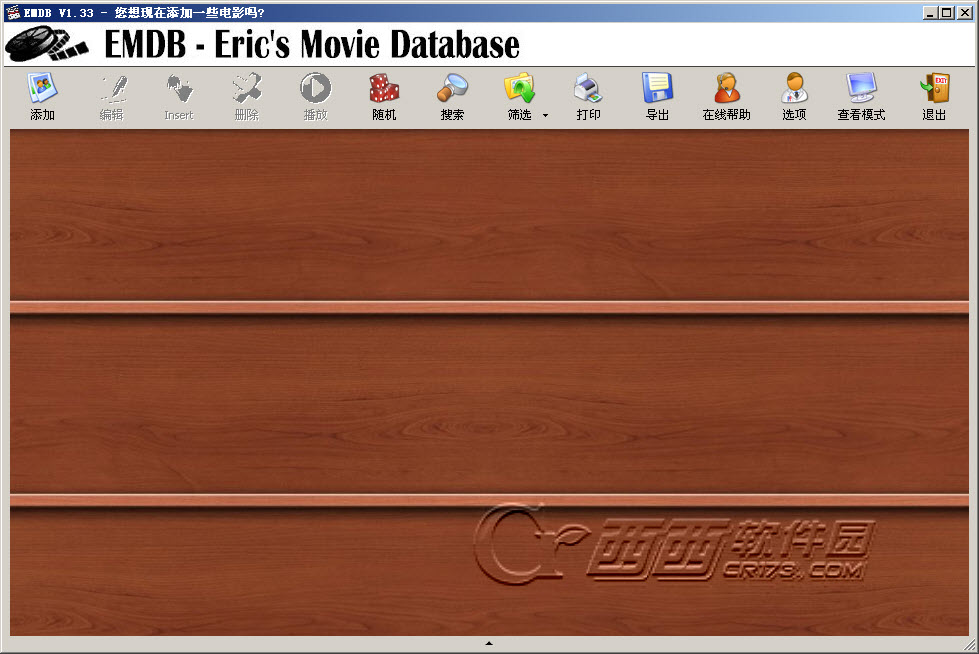
Task: Expand the 筛选 dropdown arrow
Action: (545, 116)
